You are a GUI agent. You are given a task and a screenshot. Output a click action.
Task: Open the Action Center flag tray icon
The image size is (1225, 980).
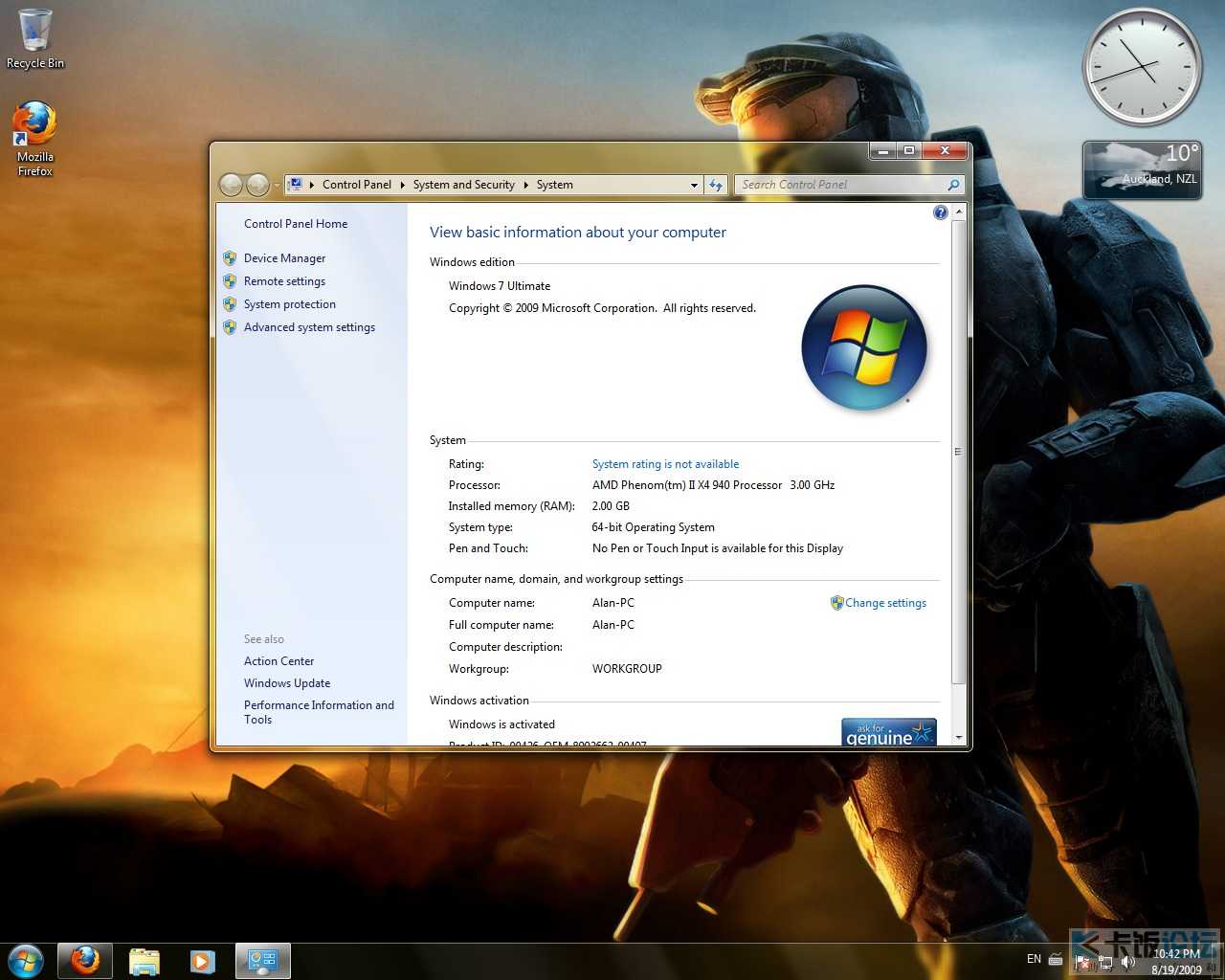pos(1082,961)
